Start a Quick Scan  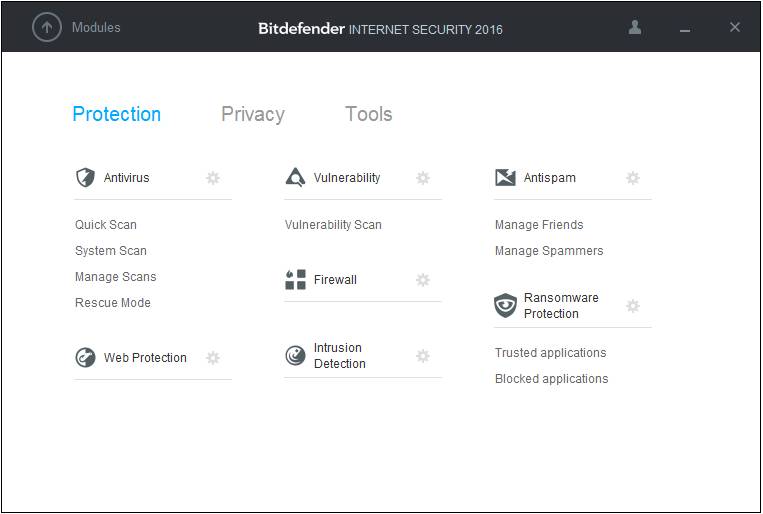pos(106,225)
